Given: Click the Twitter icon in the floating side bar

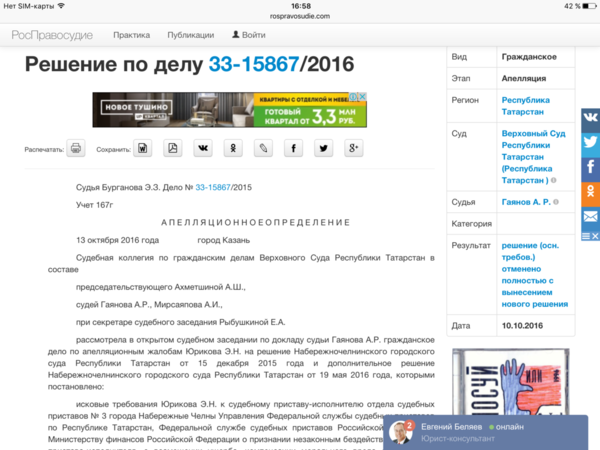Looking at the screenshot, I should point(590,142).
